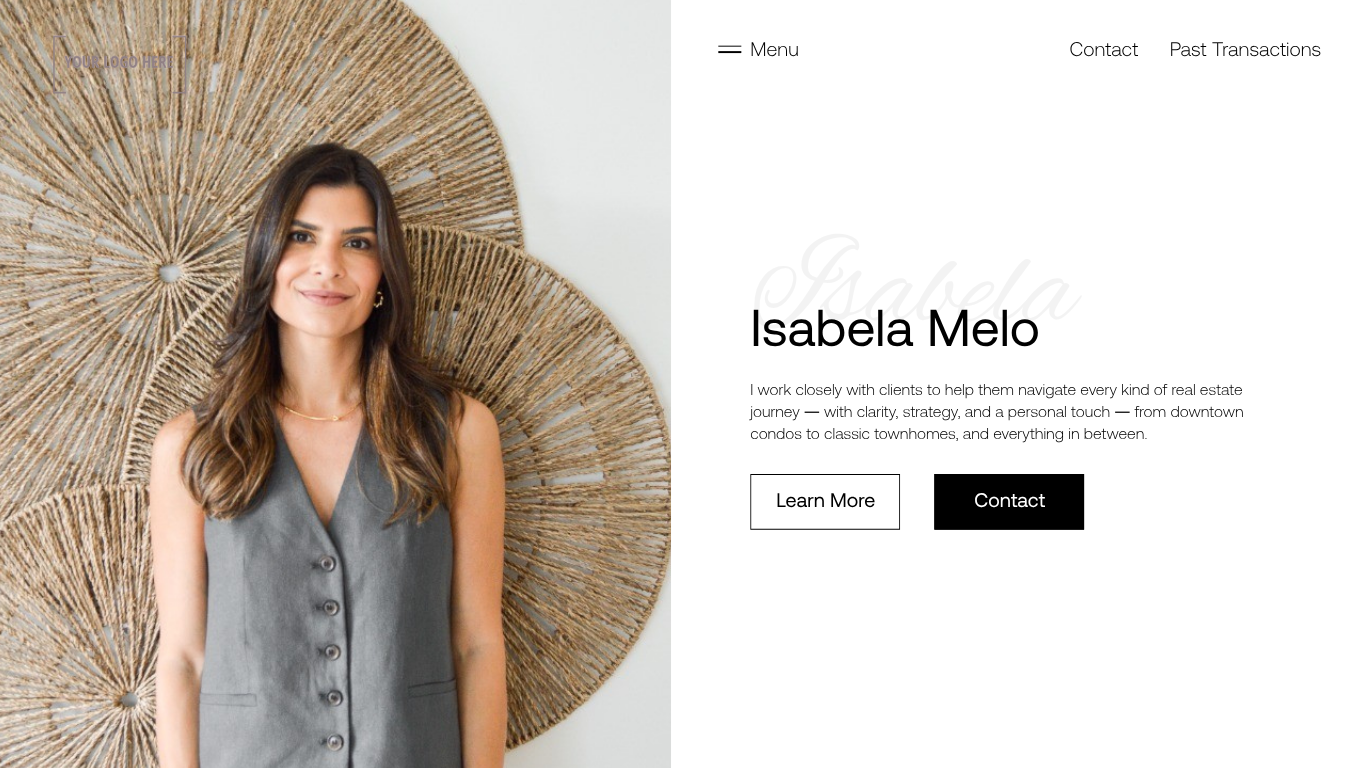Click the 'Menu' label beside the hamburger icon

pos(774,50)
